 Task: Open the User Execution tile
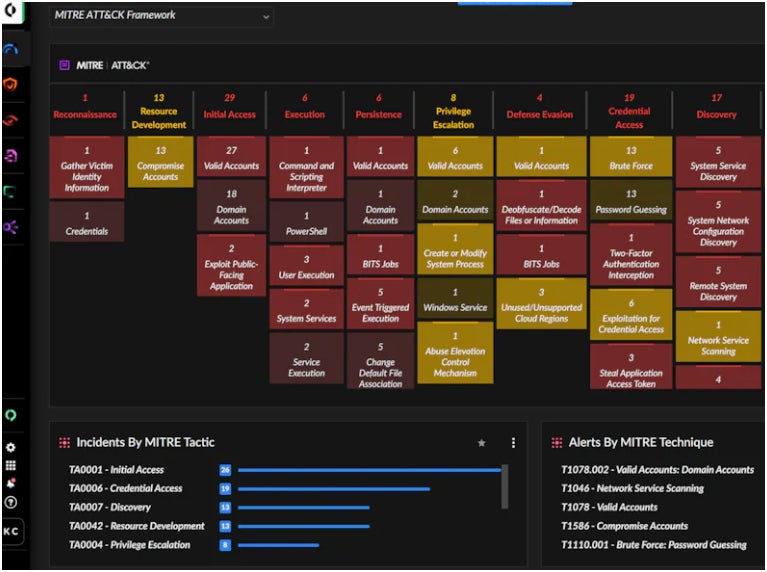306,266
